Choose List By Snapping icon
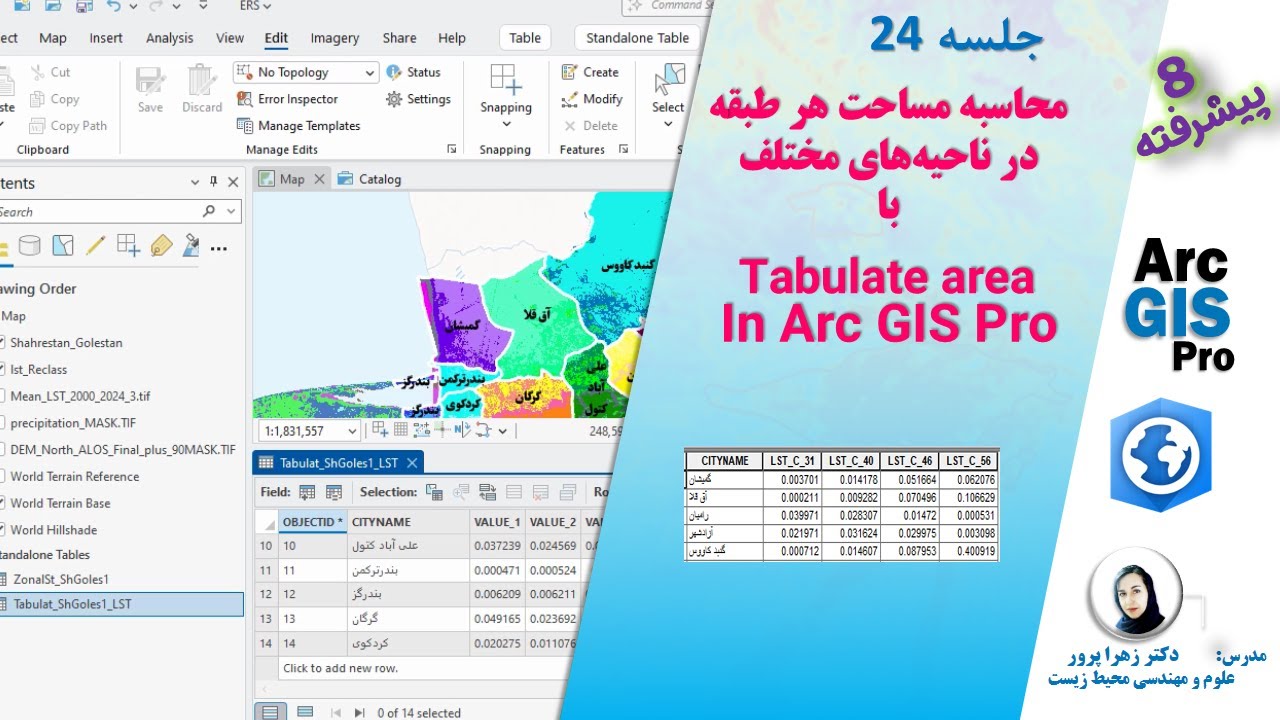The height and width of the screenshot is (720, 1280). tap(128, 245)
